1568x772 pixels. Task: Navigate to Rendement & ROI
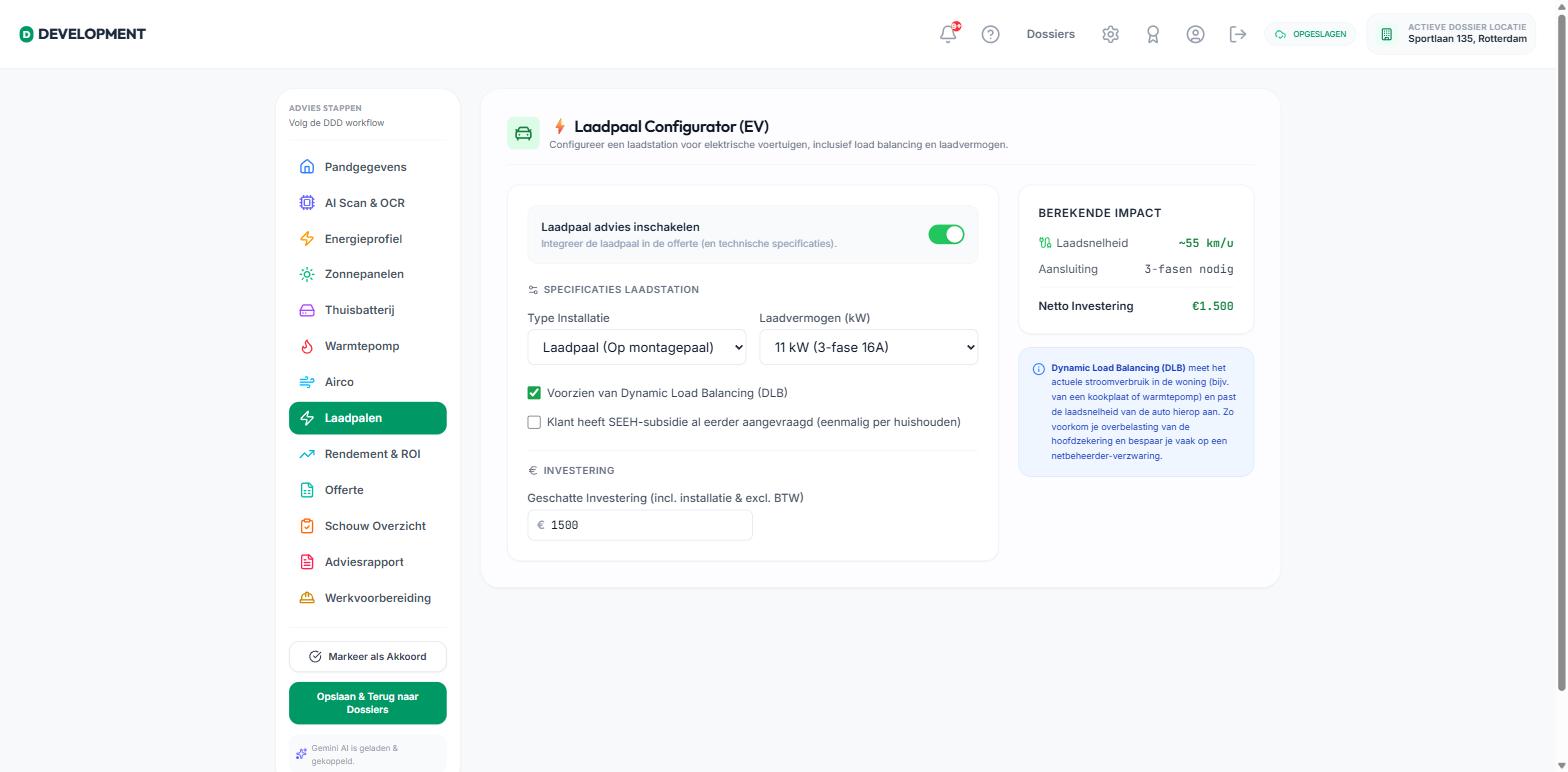368,454
